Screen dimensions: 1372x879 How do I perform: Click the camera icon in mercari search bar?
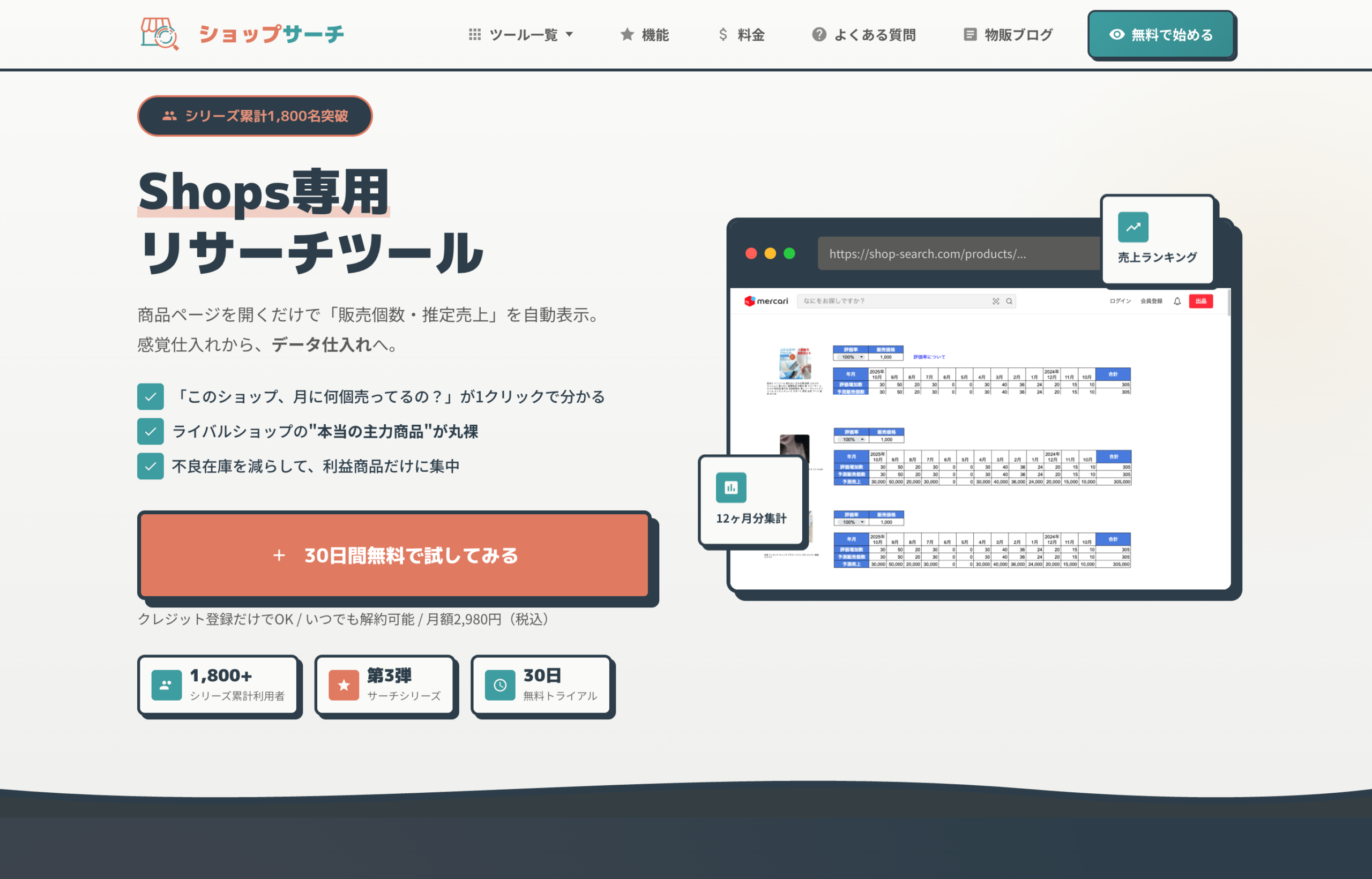[996, 301]
